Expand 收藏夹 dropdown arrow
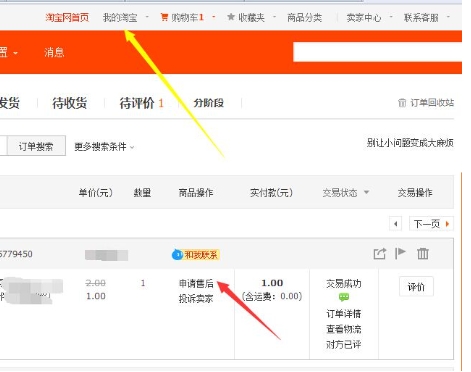 274,17
